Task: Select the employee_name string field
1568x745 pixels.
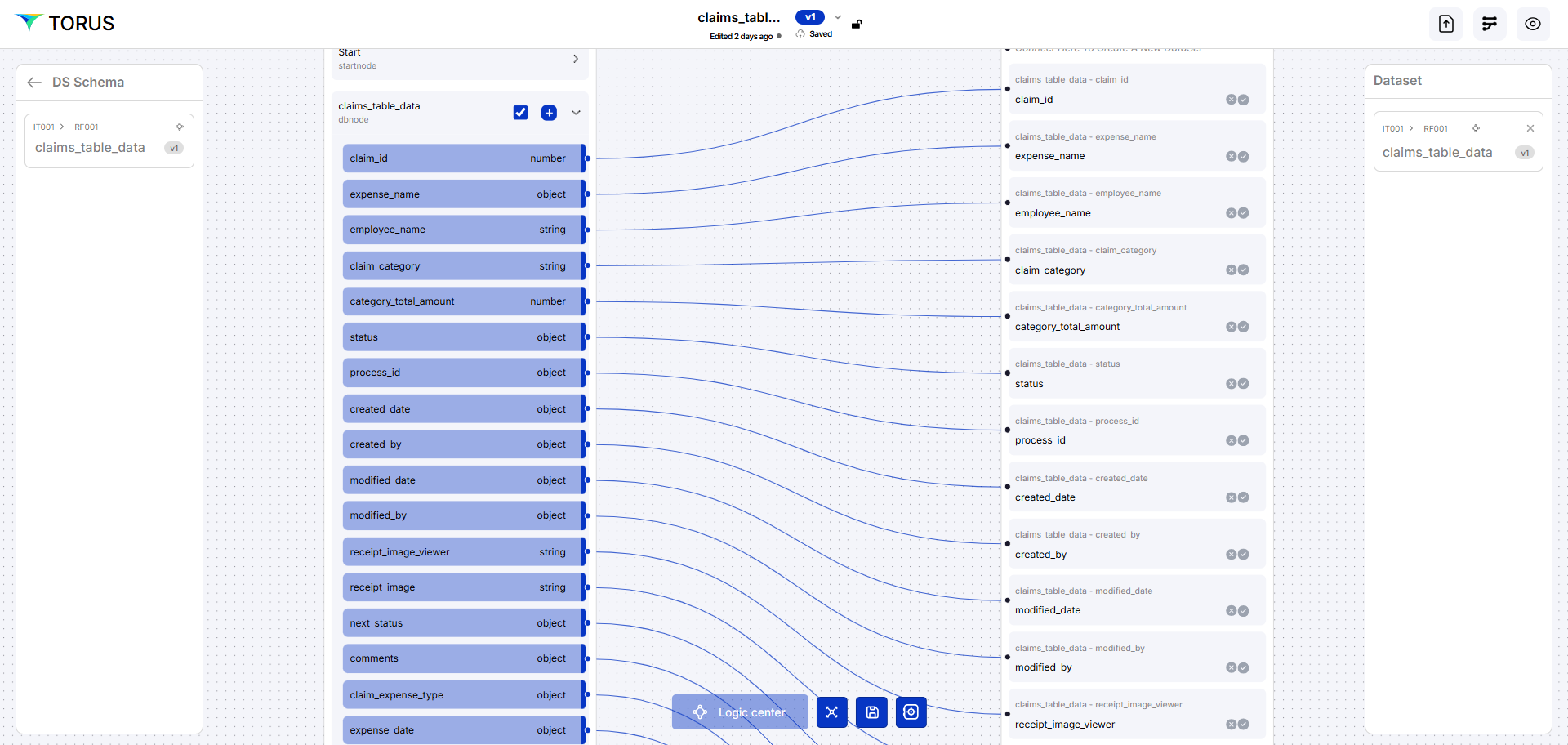Action: [462, 230]
